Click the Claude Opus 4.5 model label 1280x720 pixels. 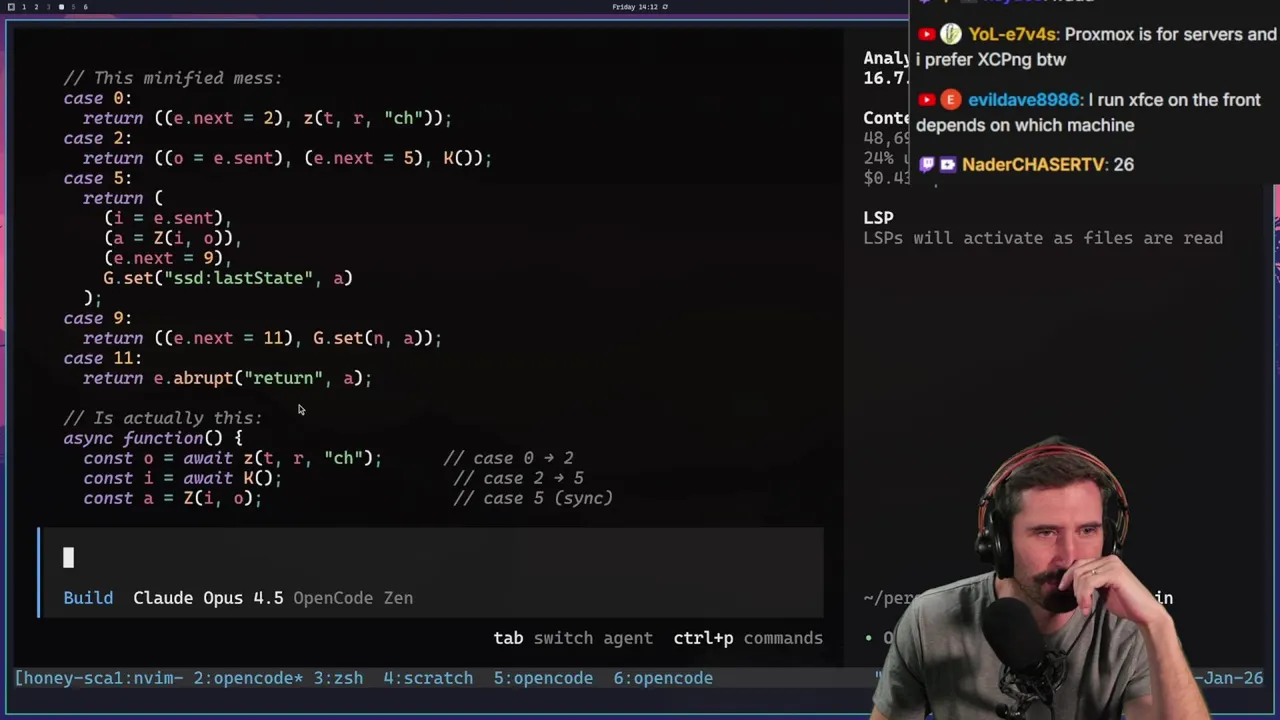(208, 598)
